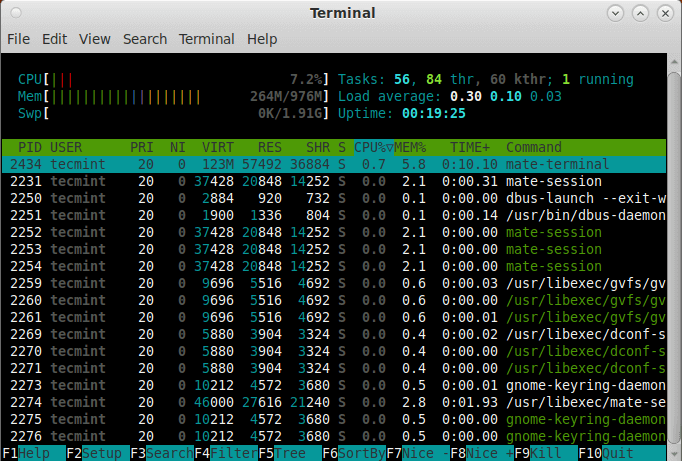
Task: Sort by the TIME+ column header
Action: 470,147
